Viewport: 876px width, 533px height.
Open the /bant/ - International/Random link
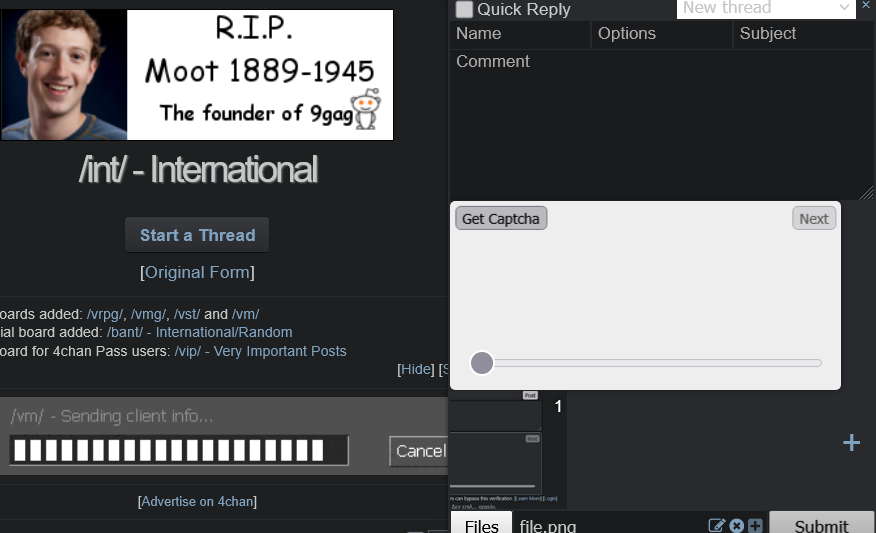click(199, 332)
